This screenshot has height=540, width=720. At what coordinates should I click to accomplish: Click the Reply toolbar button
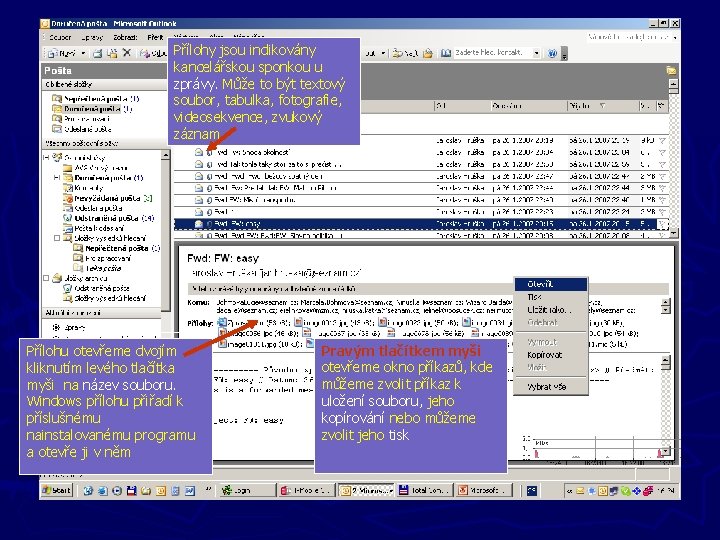153,53
